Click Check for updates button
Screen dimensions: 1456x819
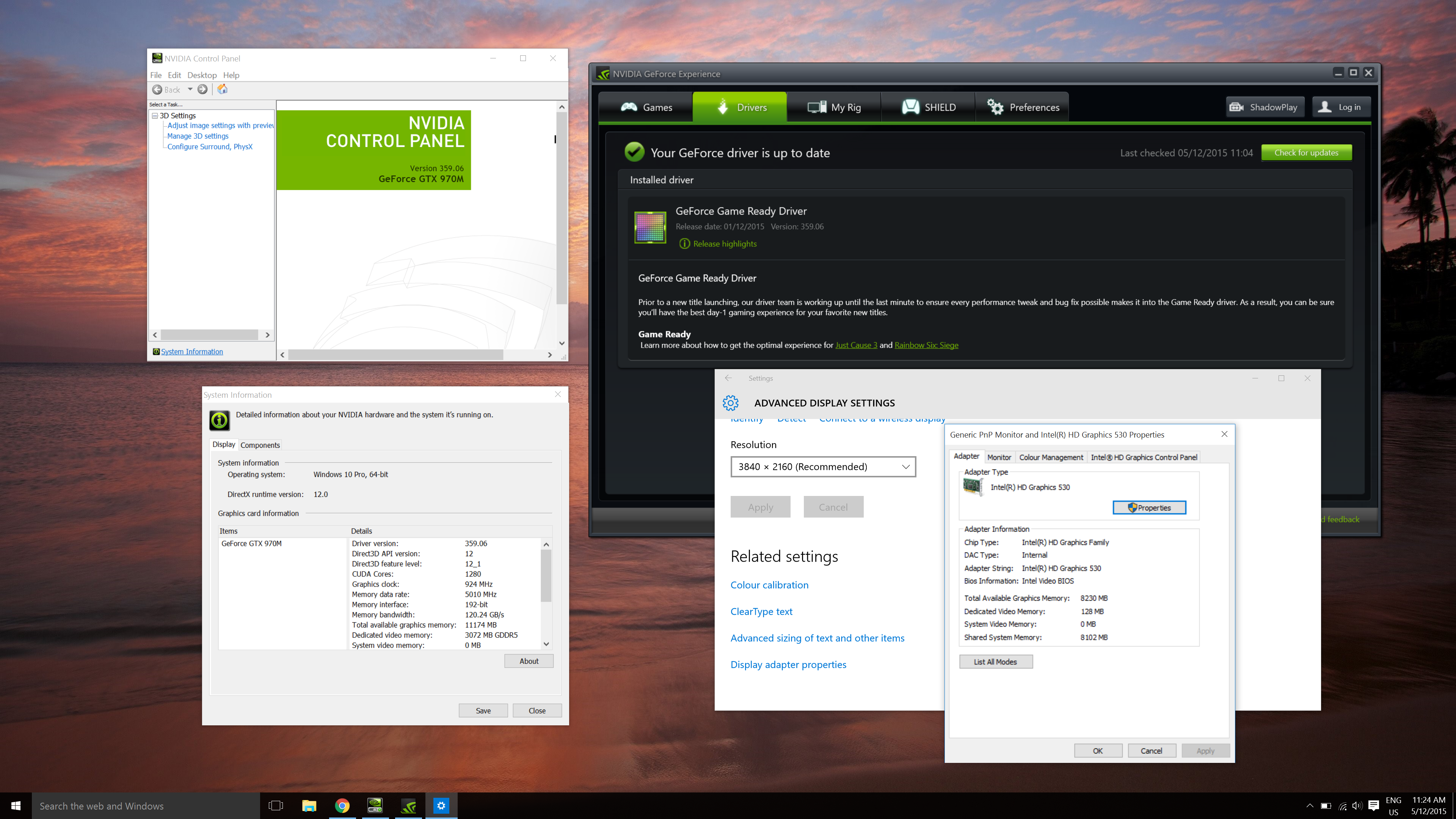pos(1306,152)
